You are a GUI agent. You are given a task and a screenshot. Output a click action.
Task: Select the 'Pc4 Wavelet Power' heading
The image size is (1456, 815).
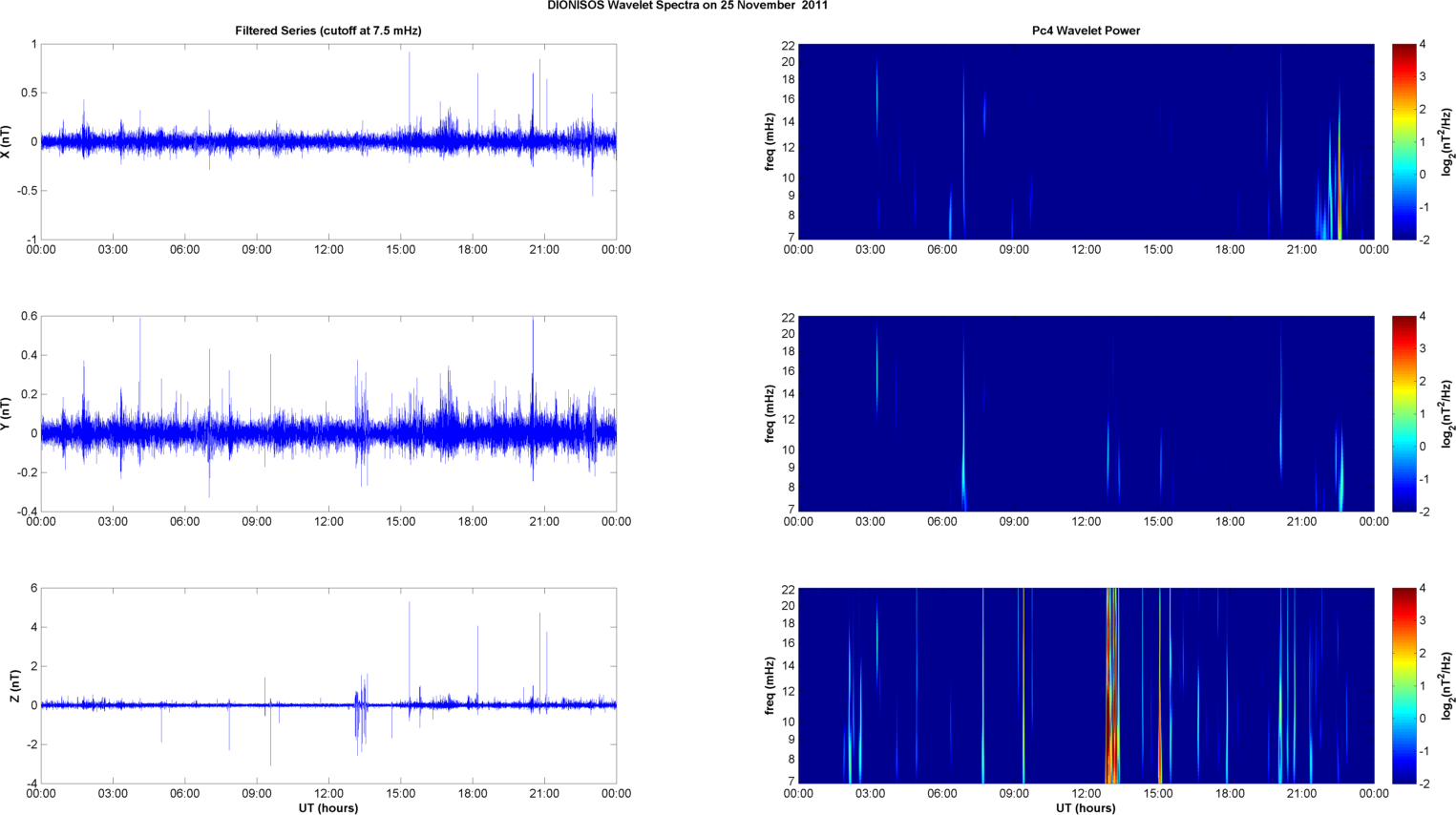(x=1086, y=31)
